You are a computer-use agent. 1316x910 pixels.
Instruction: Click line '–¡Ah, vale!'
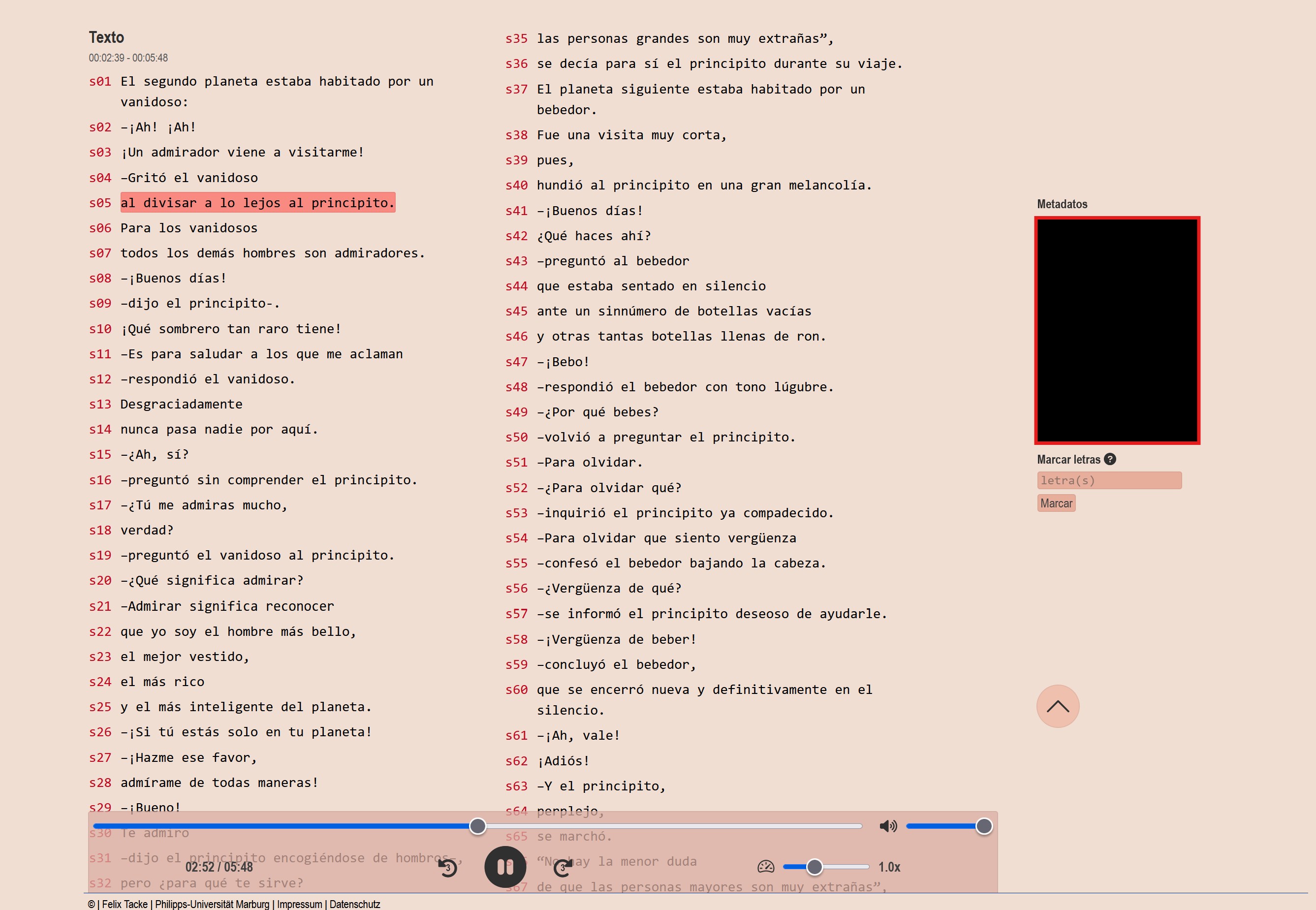point(578,735)
